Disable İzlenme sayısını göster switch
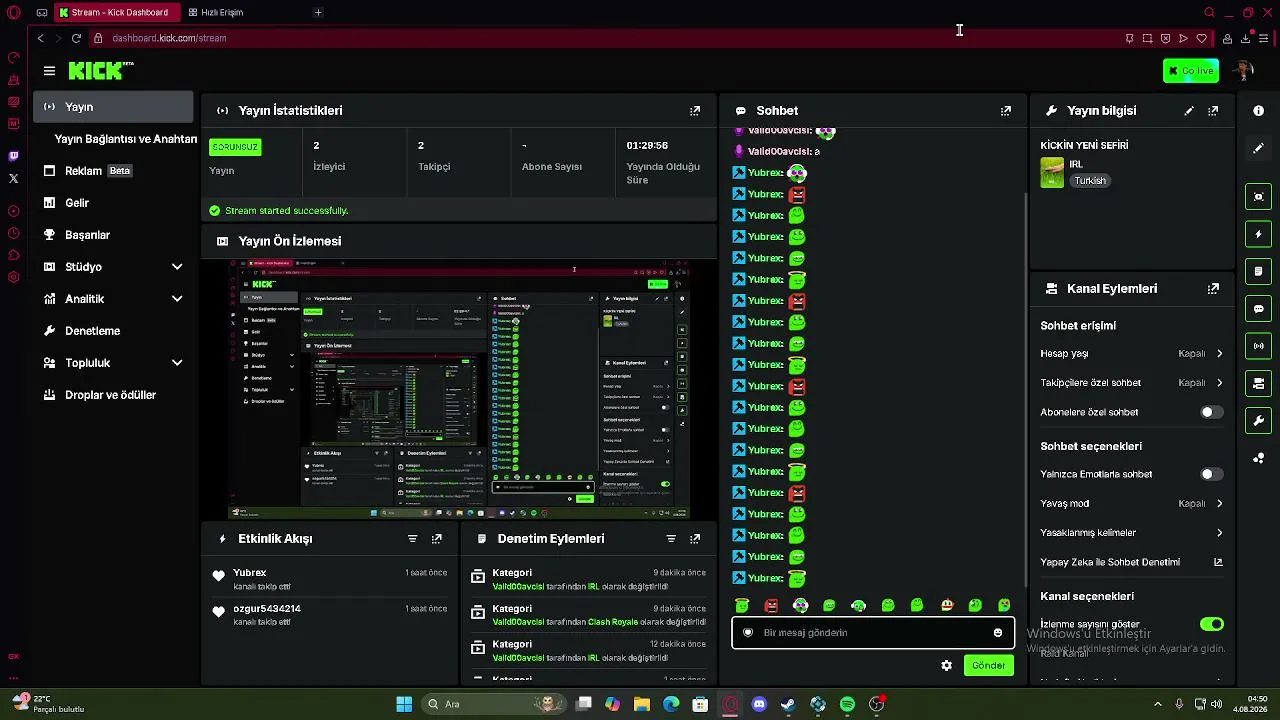This screenshot has height=720, width=1280. pyautogui.click(x=1211, y=624)
